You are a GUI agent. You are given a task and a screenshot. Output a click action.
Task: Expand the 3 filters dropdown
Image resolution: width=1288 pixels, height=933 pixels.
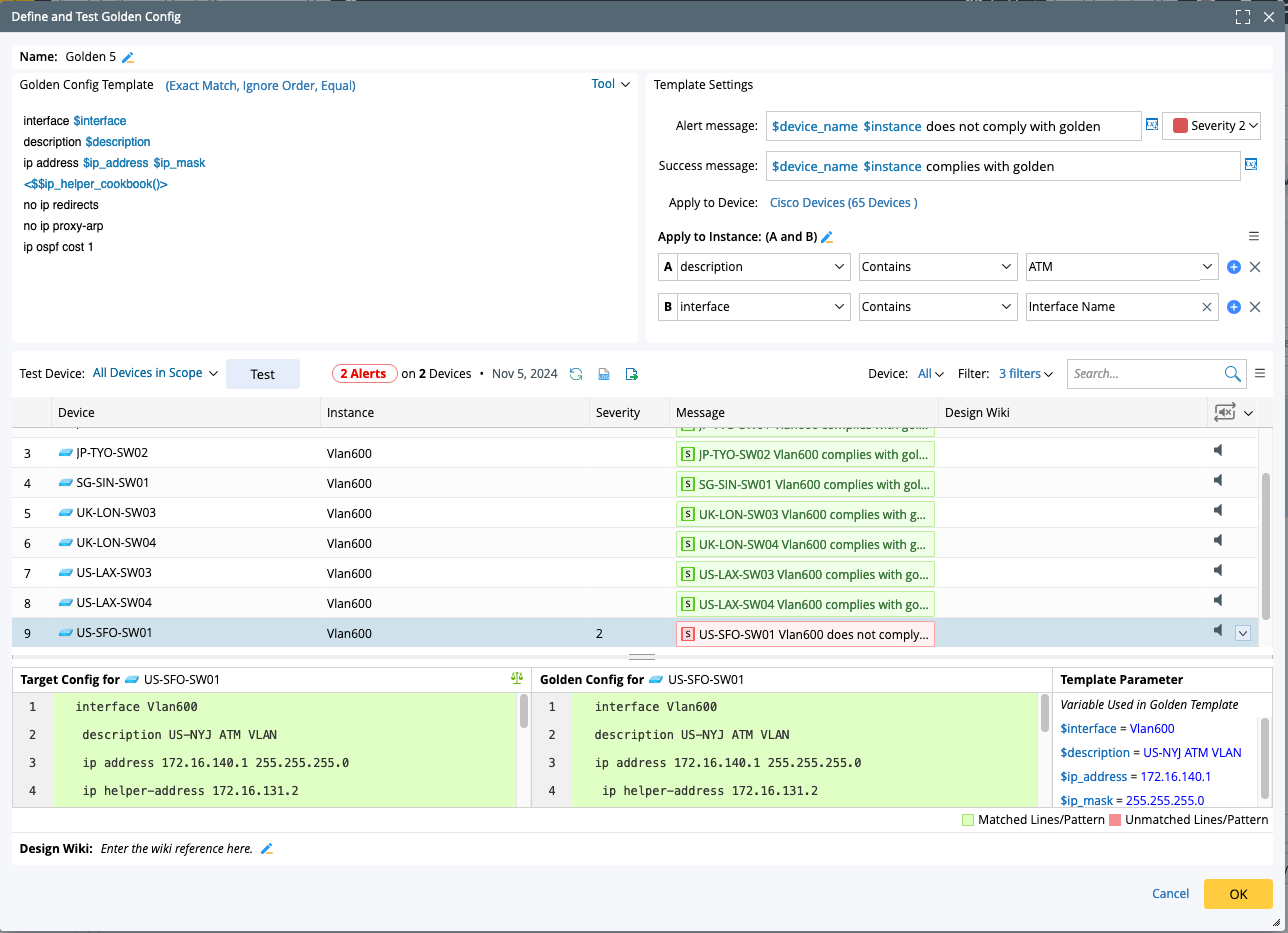[x=1025, y=374]
